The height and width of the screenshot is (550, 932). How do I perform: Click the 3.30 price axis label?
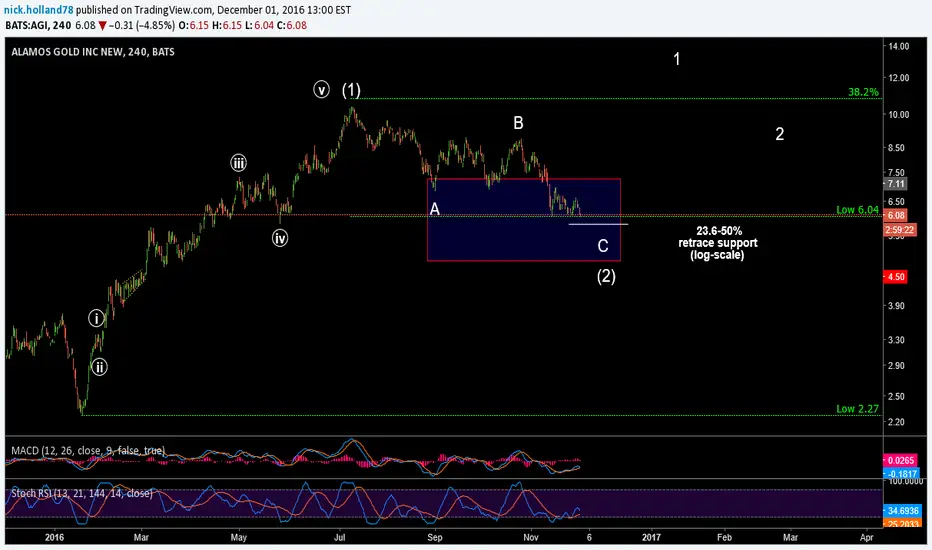pyautogui.click(x=896, y=340)
